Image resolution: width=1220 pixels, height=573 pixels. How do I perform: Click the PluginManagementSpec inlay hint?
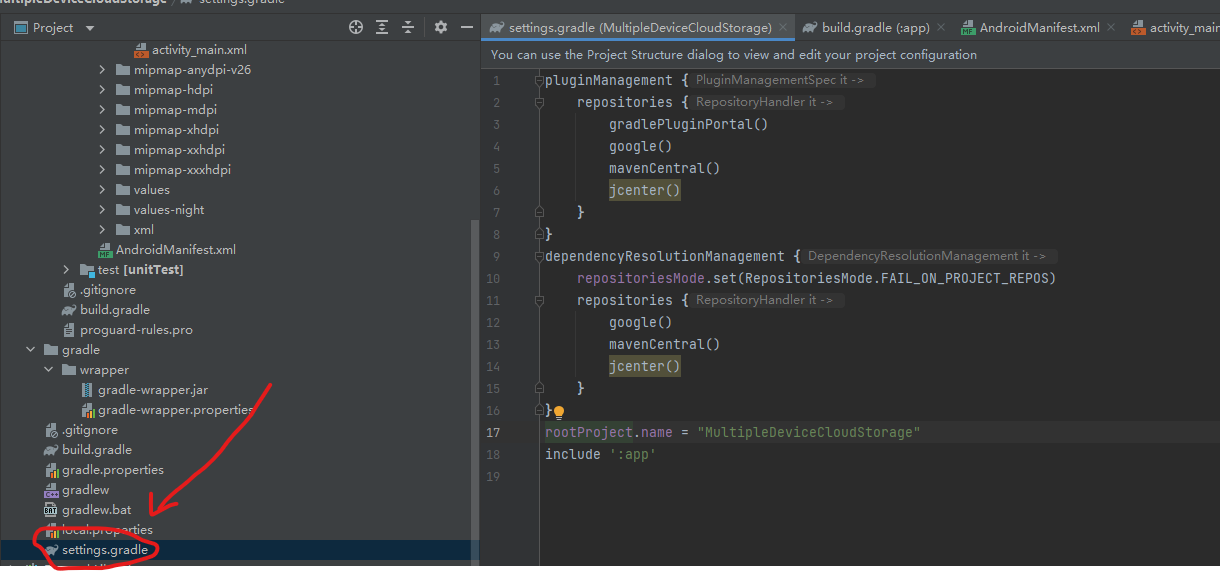[782, 80]
